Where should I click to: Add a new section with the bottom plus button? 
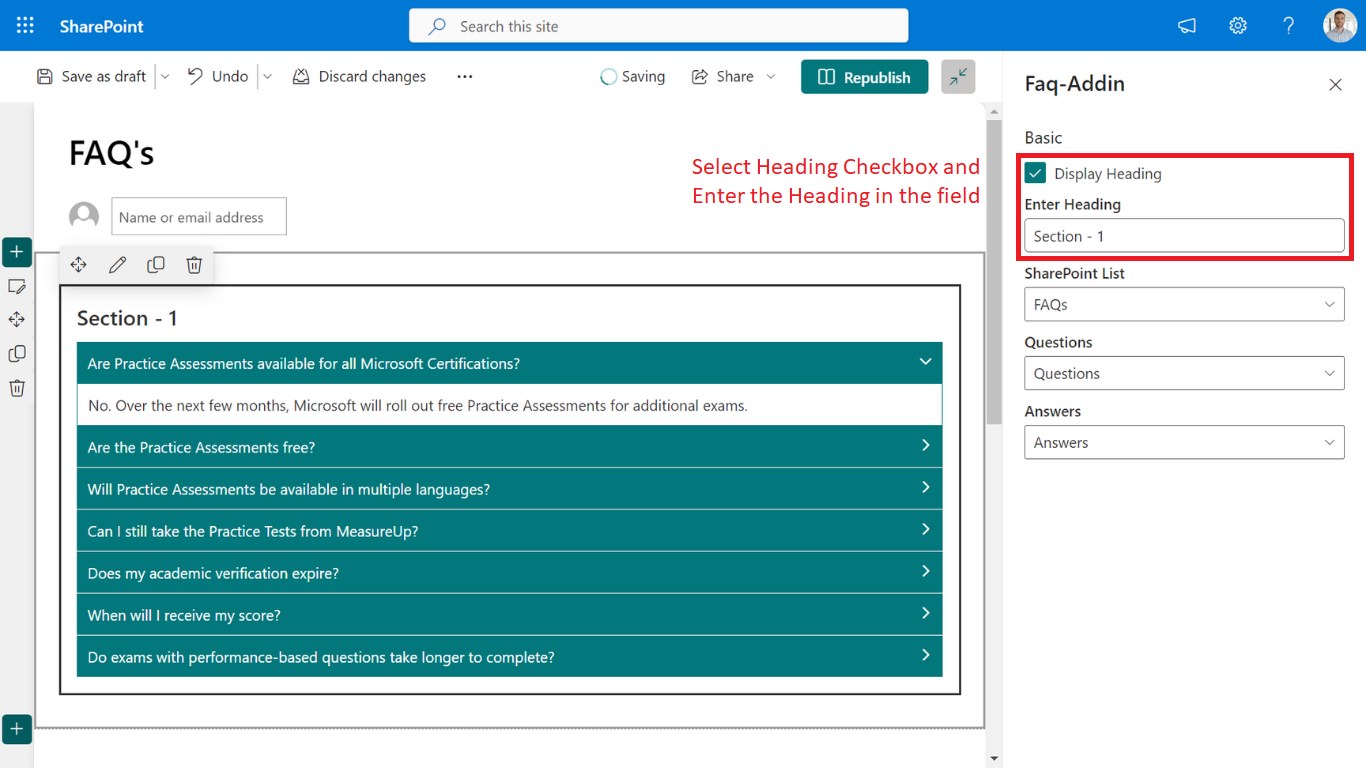point(17,729)
